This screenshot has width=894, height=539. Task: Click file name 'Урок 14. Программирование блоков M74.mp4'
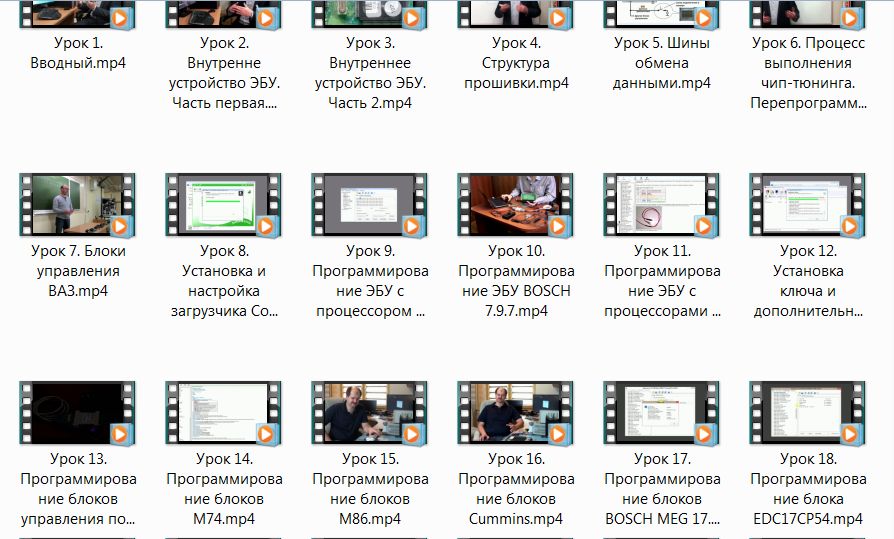[224, 489]
